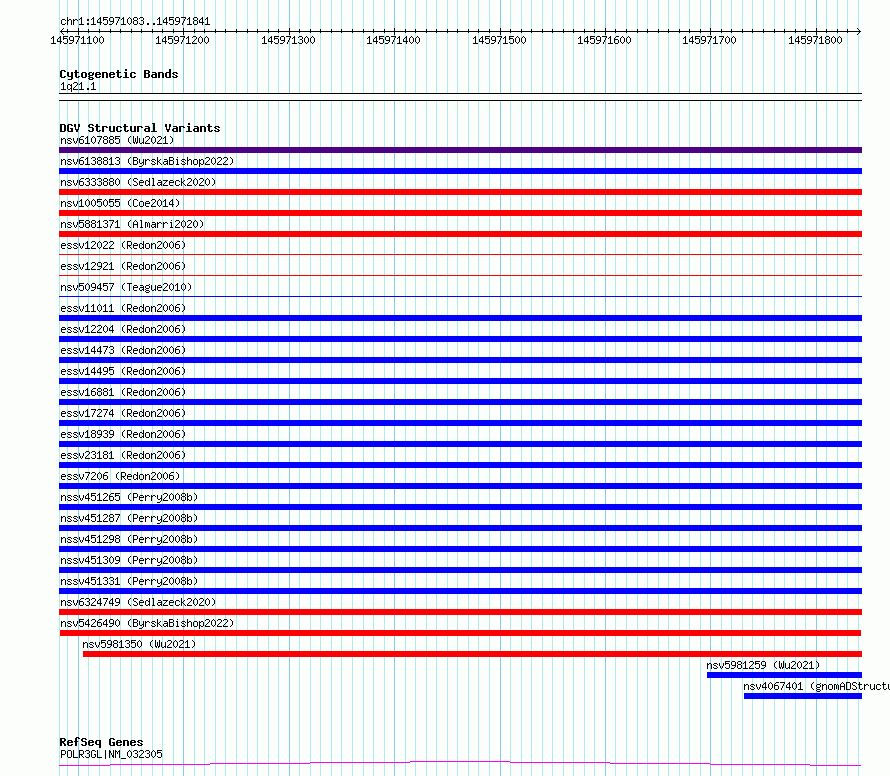890x776 pixels.
Task: Click the essv14495 (Redon2006) label
Action: 123,371
